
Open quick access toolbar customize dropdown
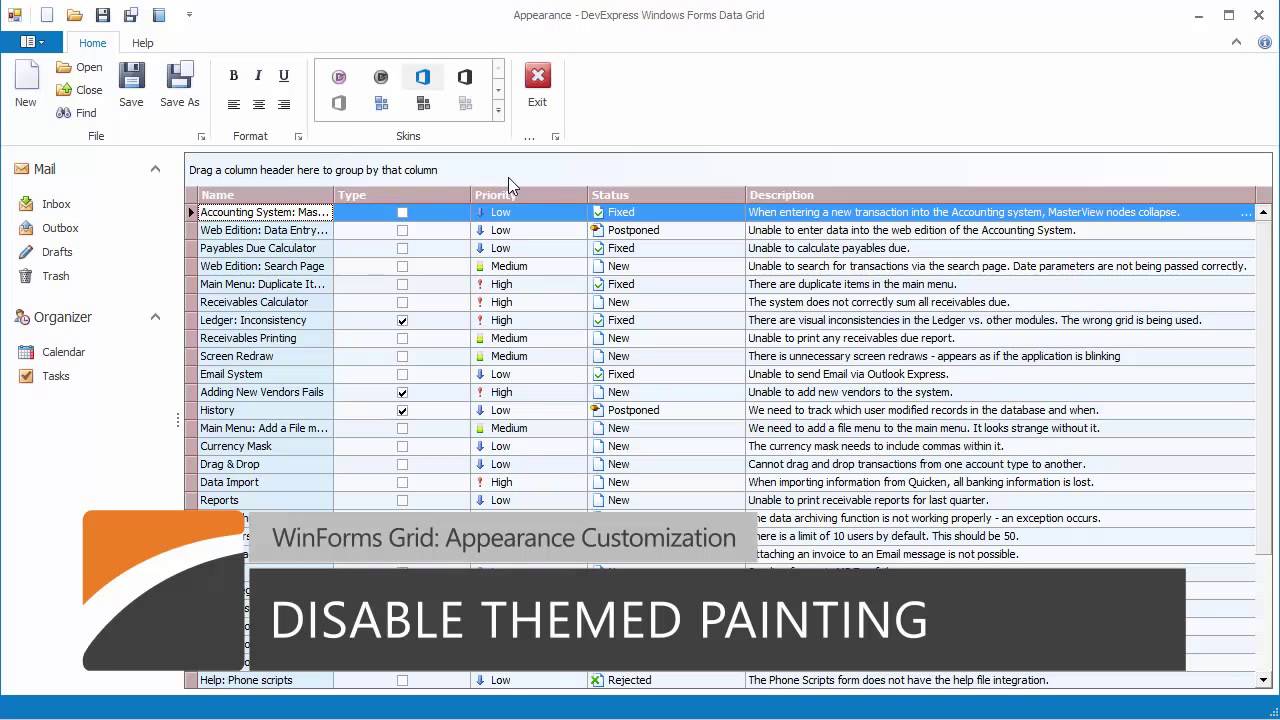[190, 15]
